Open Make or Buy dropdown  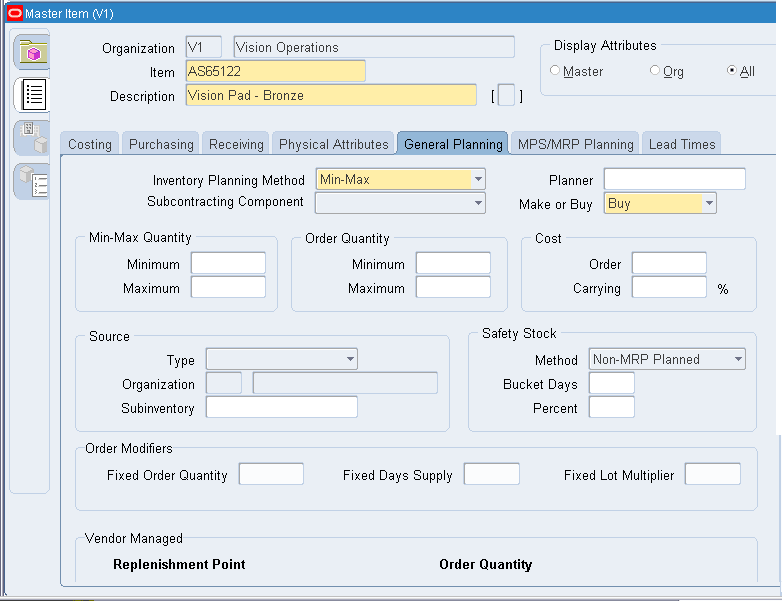click(x=709, y=203)
